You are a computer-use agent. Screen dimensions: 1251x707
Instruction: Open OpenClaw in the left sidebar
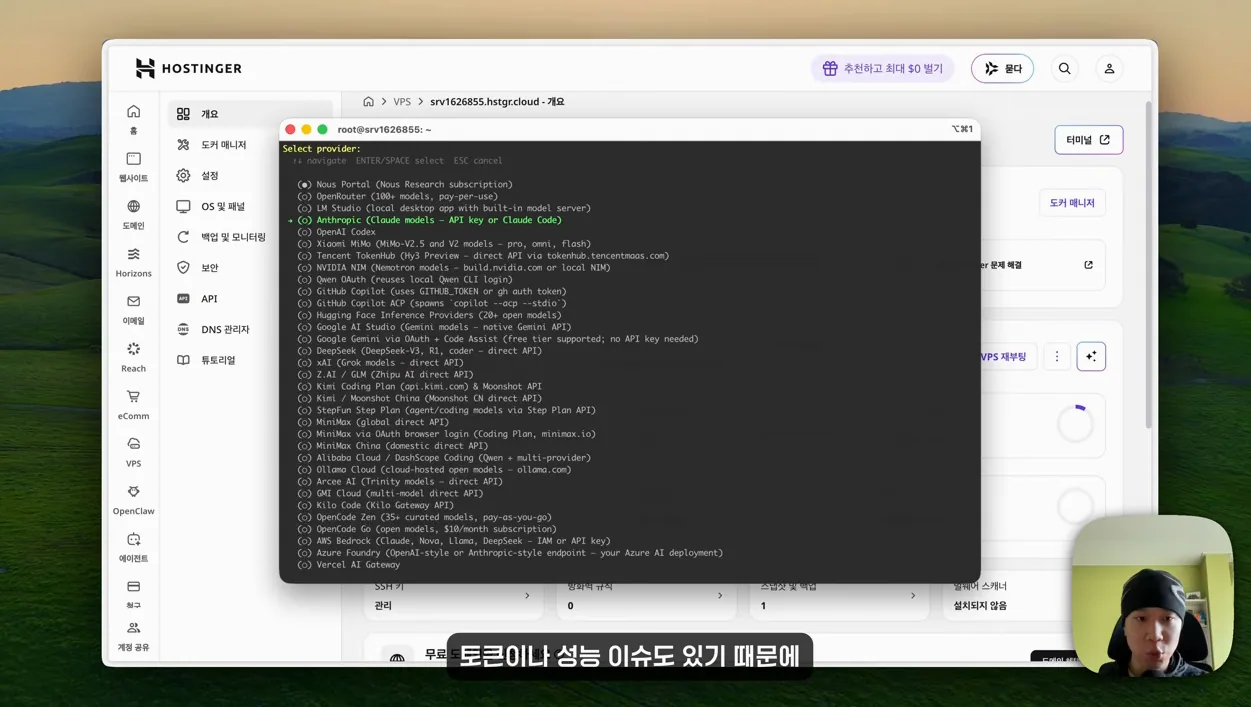[x=133, y=499]
